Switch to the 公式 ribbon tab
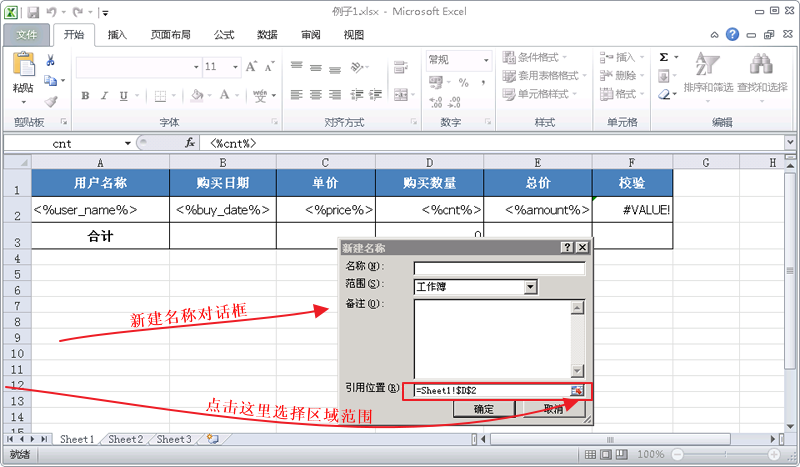 [224, 35]
